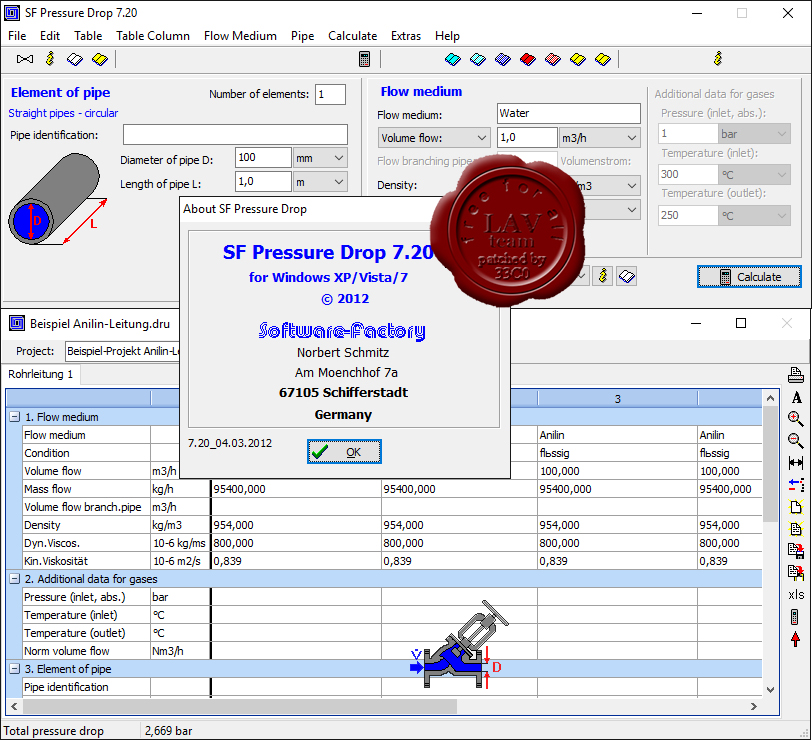812x740 pixels.
Task: Click the new blank document icon in sidebar
Action: [x=795, y=506]
